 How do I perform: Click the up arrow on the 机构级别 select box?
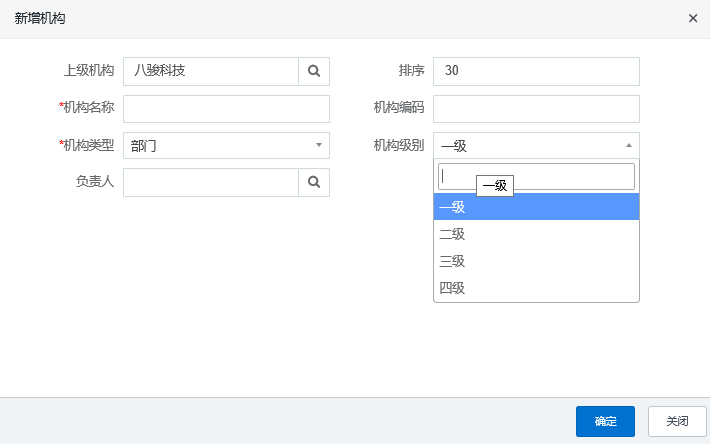[x=629, y=145]
